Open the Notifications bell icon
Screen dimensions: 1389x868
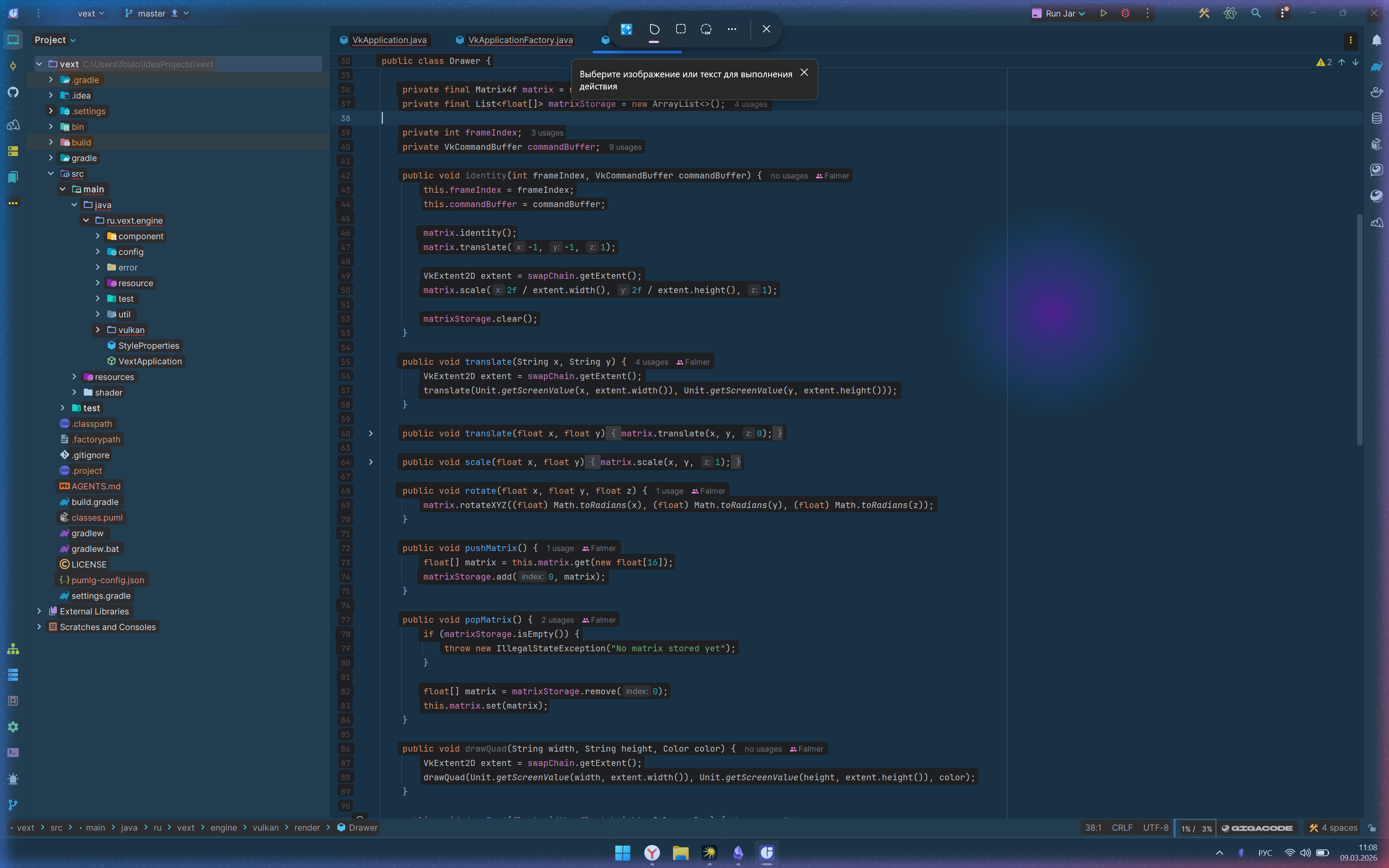(1376, 40)
